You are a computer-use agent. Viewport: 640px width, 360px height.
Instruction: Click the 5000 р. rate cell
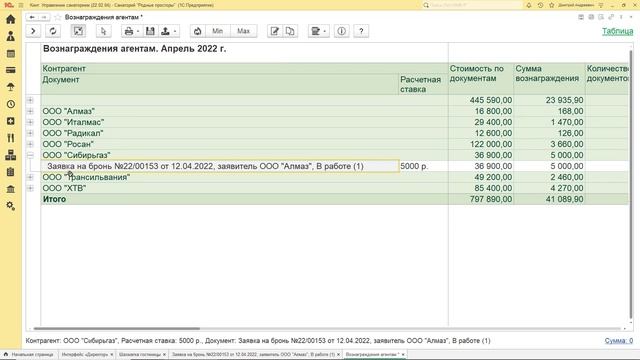[423, 166]
